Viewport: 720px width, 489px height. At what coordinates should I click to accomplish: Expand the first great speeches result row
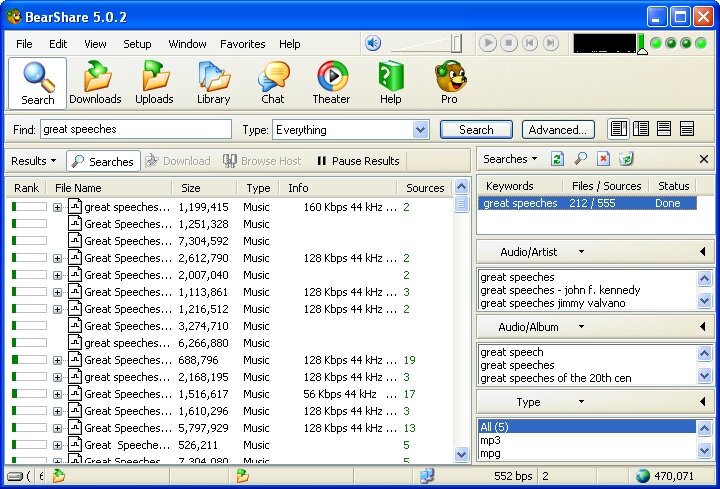click(57, 208)
